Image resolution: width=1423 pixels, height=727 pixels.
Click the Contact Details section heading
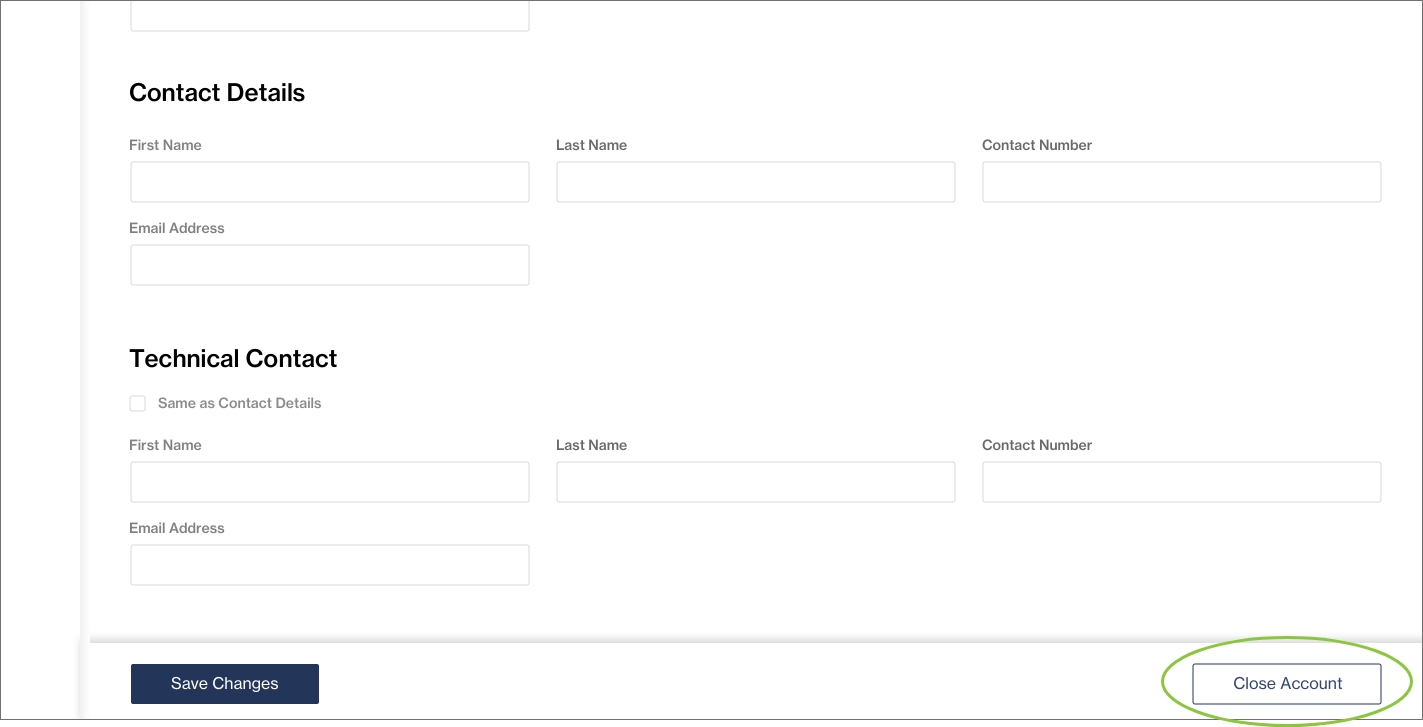click(x=217, y=93)
